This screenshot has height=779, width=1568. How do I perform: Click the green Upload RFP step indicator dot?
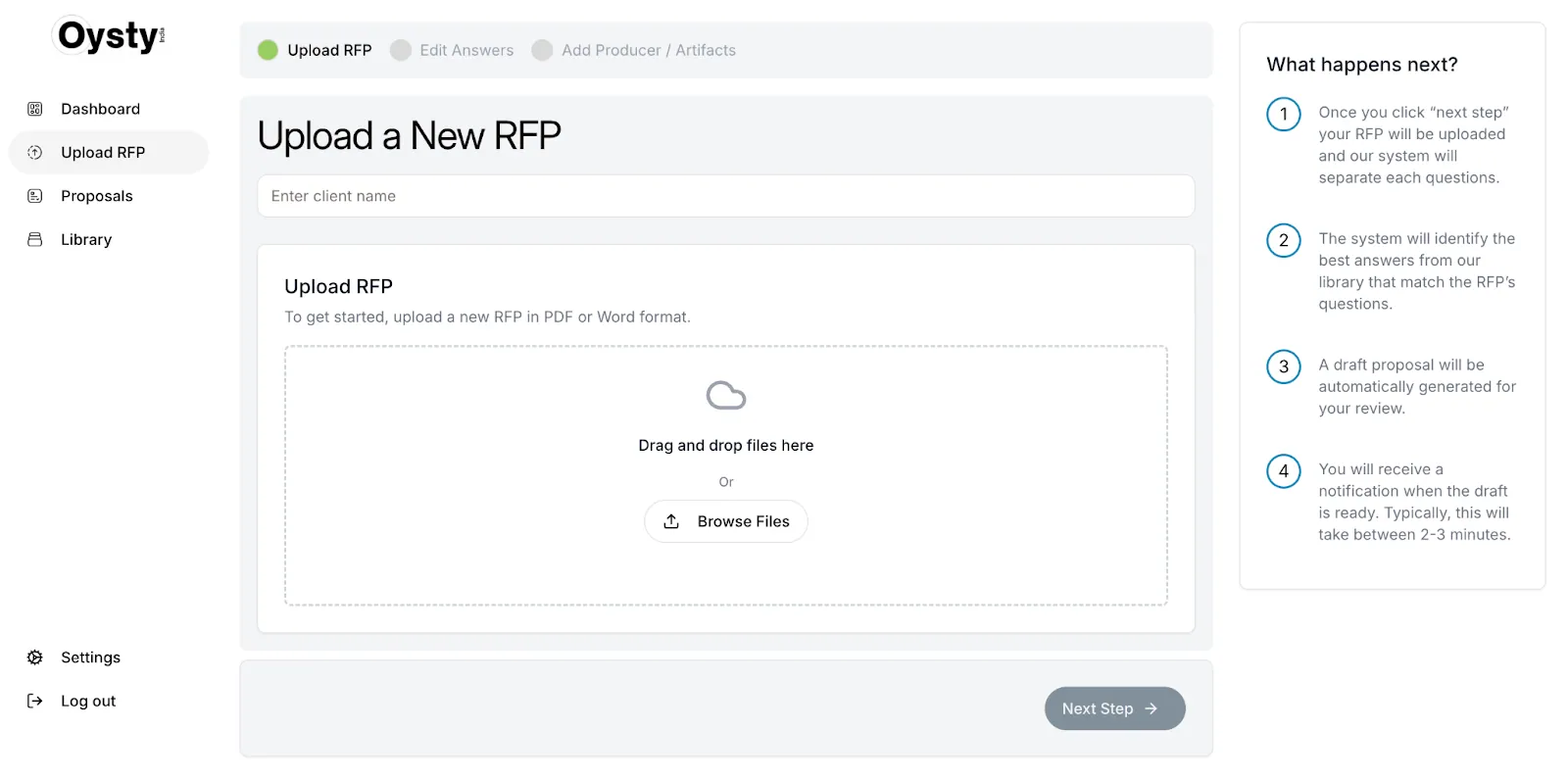click(x=268, y=50)
